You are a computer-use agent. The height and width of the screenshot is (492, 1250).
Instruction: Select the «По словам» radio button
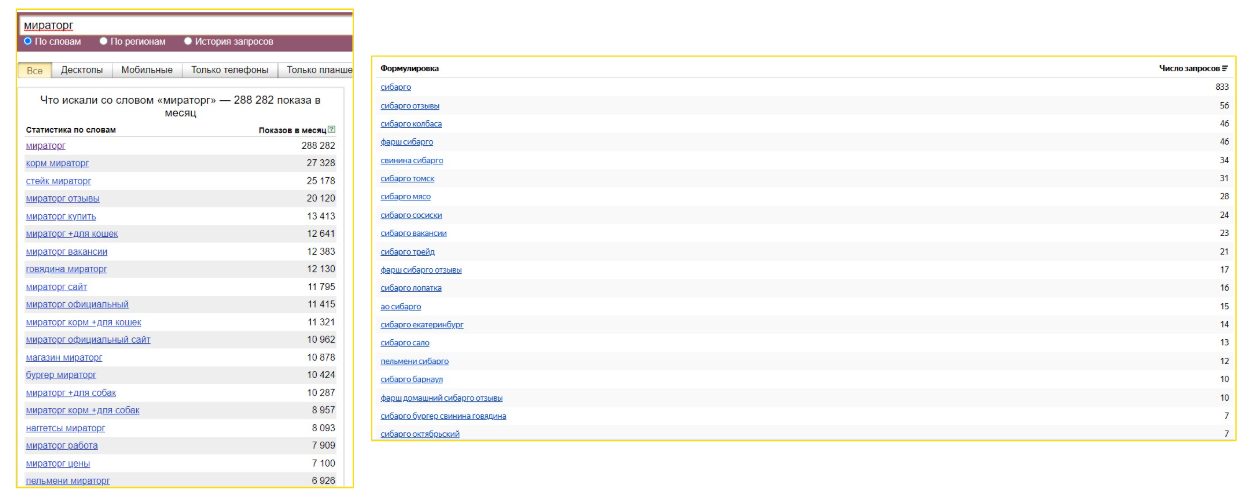point(28,42)
